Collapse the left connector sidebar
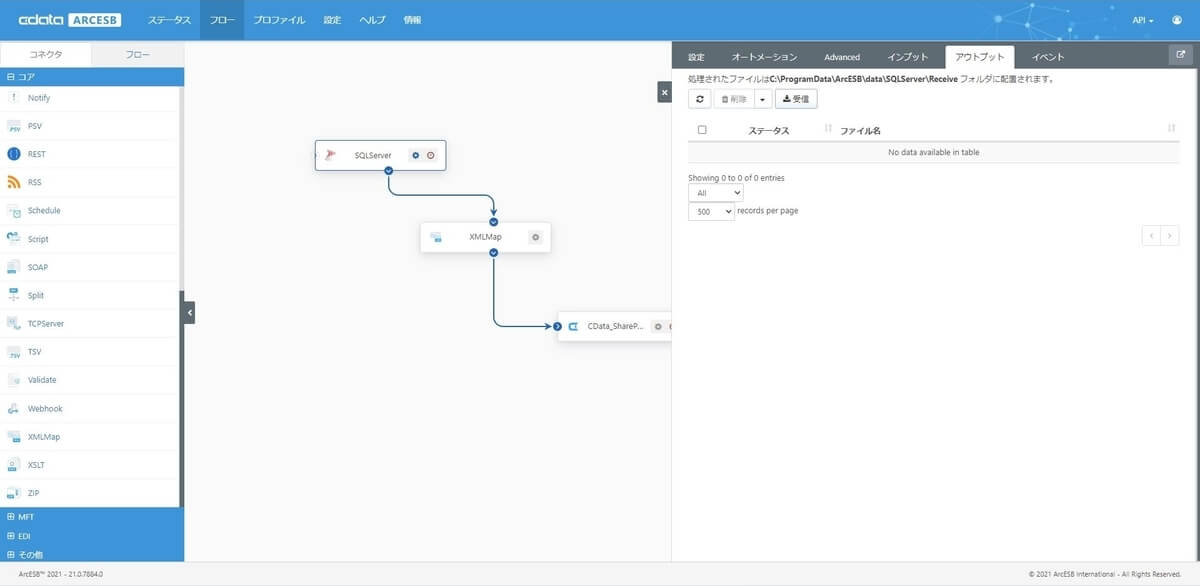1200x586 pixels. pyautogui.click(x=189, y=313)
